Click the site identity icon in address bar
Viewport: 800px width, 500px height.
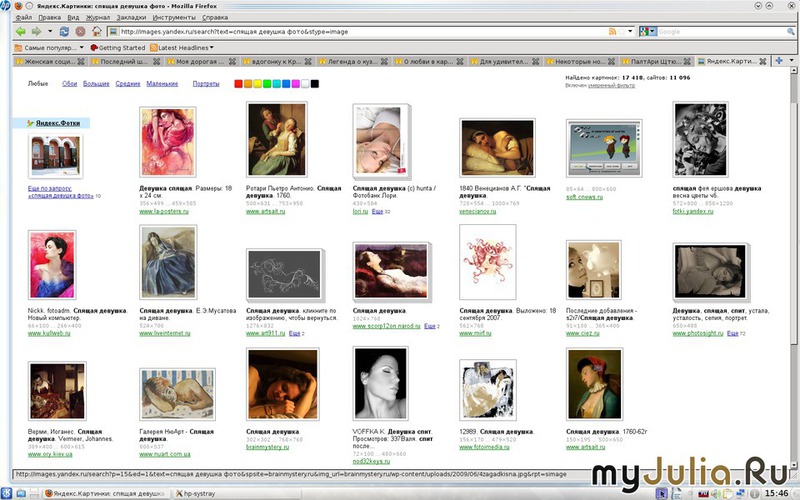[x=114, y=32]
